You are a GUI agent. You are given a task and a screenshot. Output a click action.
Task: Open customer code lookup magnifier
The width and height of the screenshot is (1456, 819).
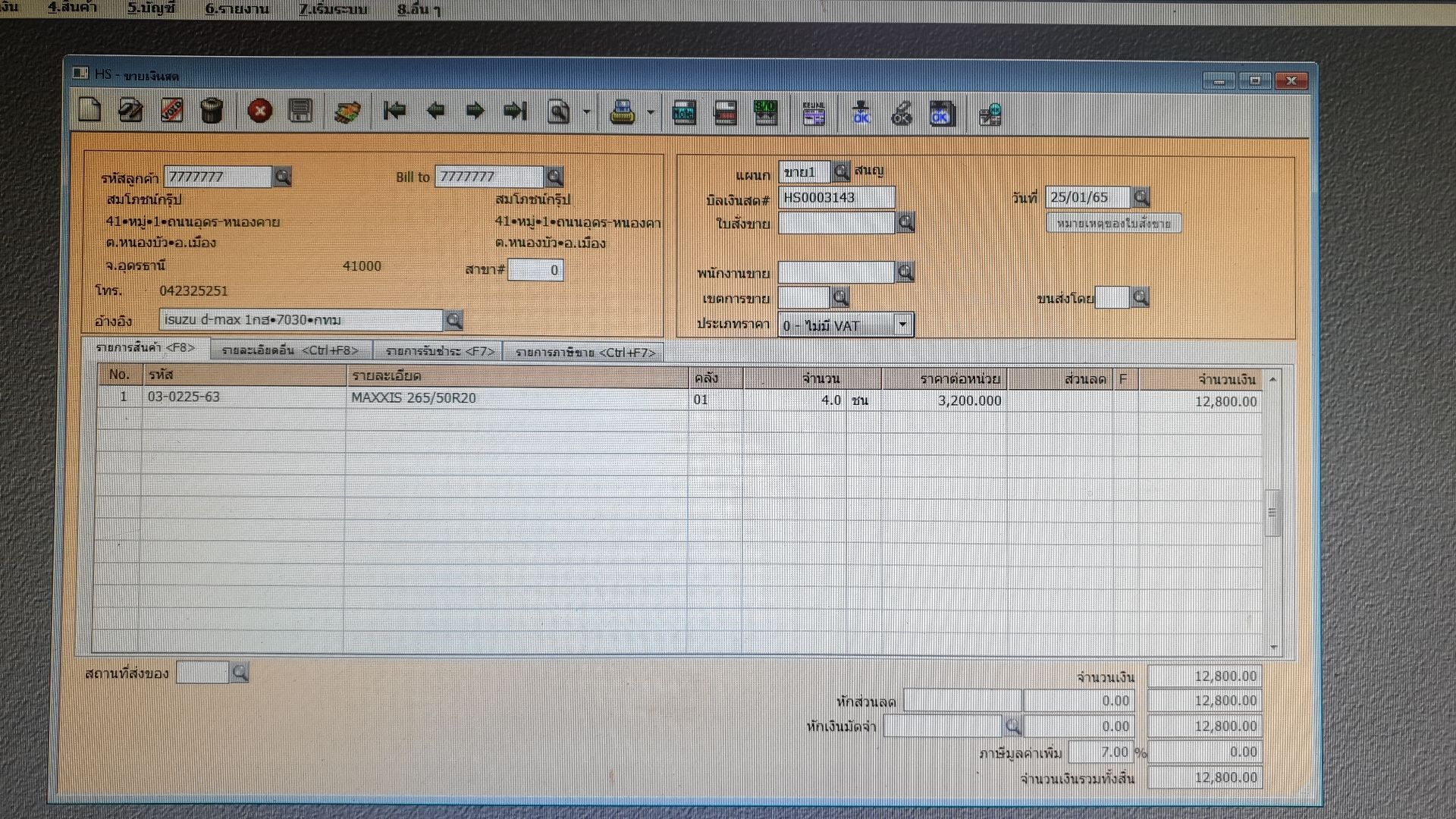point(282,177)
